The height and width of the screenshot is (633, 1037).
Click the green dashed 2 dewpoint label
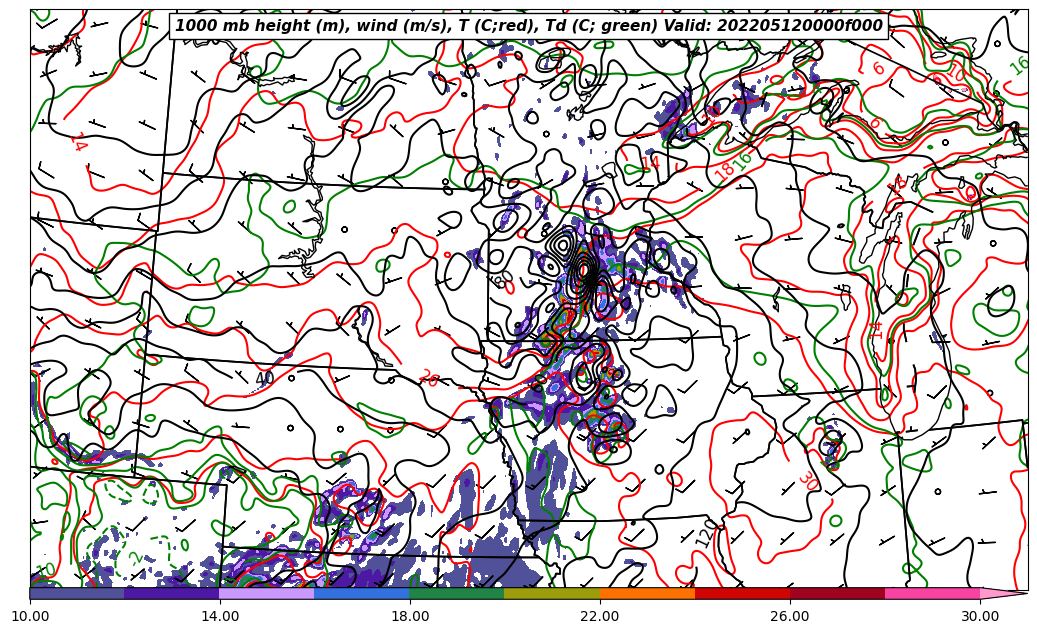click(136, 560)
